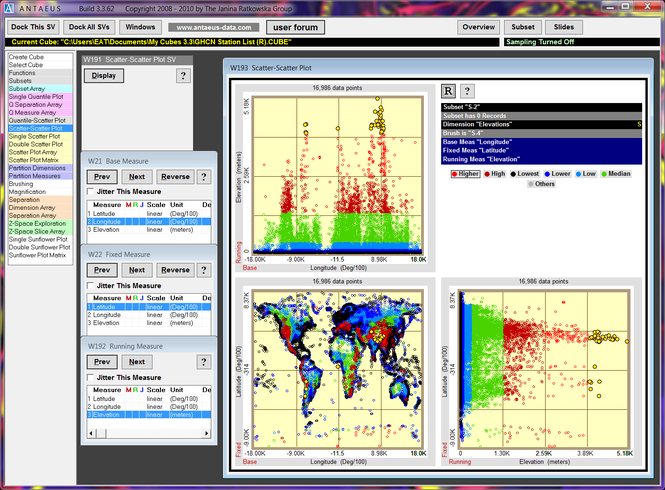Open help for the Base Measure panel
Image resolution: width=665 pixels, height=490 pixels.
[204, 177]
